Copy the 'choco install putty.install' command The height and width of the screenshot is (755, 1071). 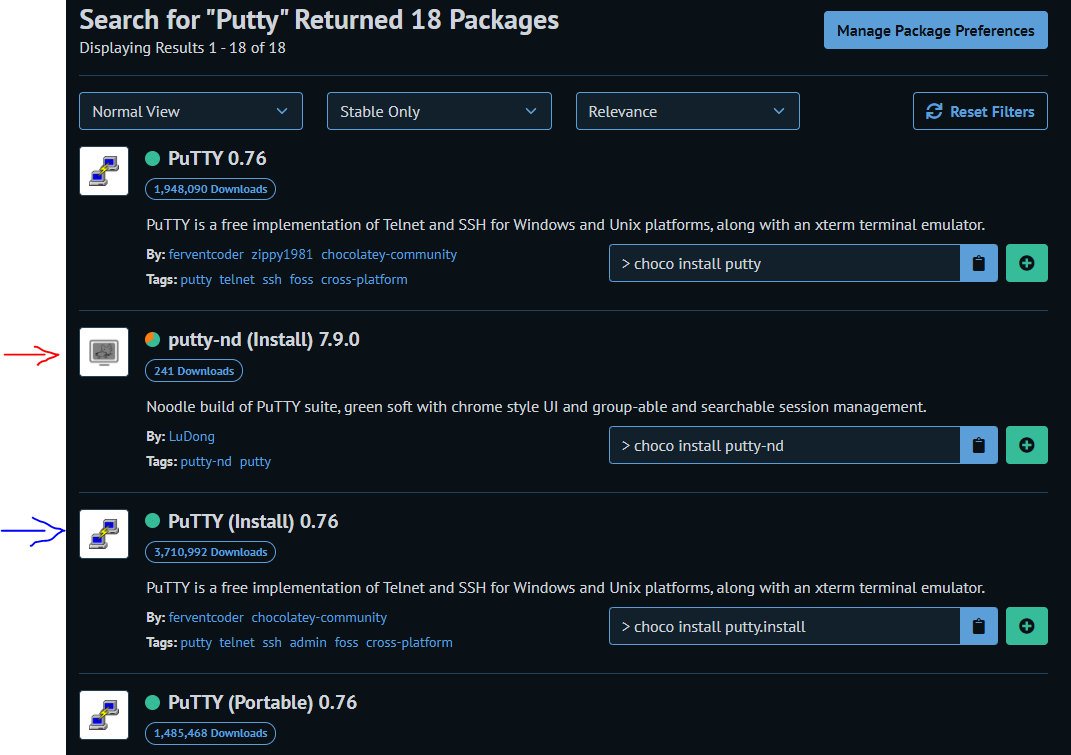tap(979, 627)
